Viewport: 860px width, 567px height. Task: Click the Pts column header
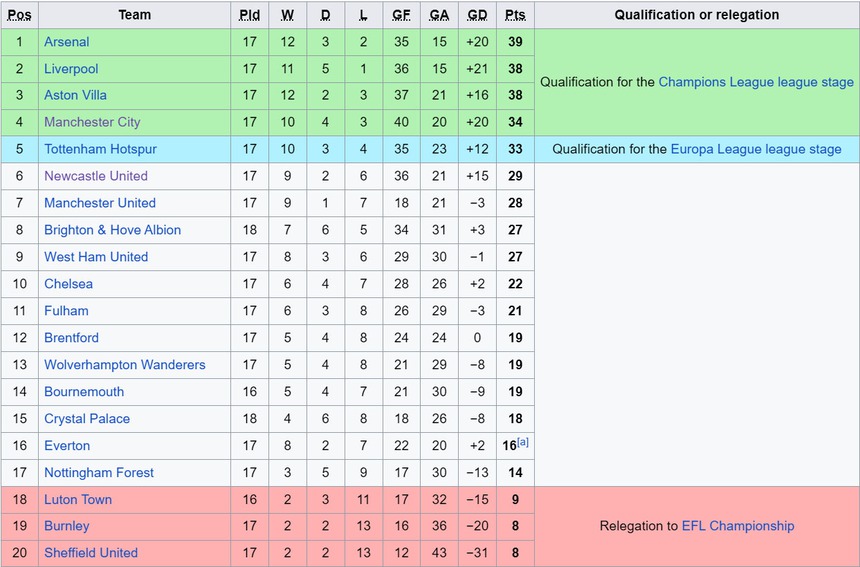point(515,15)
